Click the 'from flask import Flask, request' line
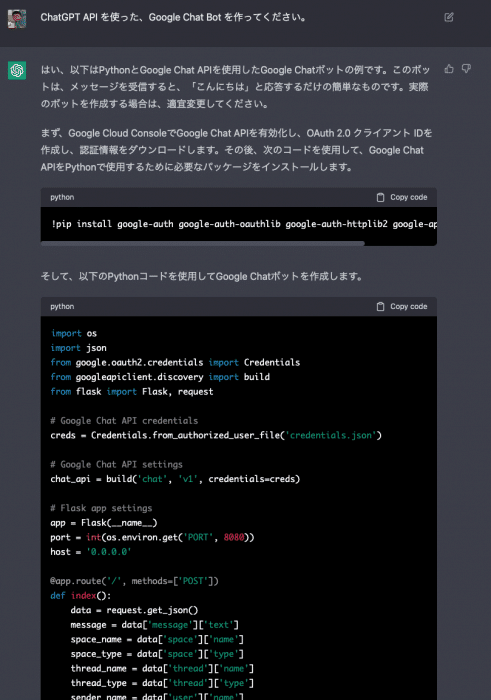 click(132, 392)
